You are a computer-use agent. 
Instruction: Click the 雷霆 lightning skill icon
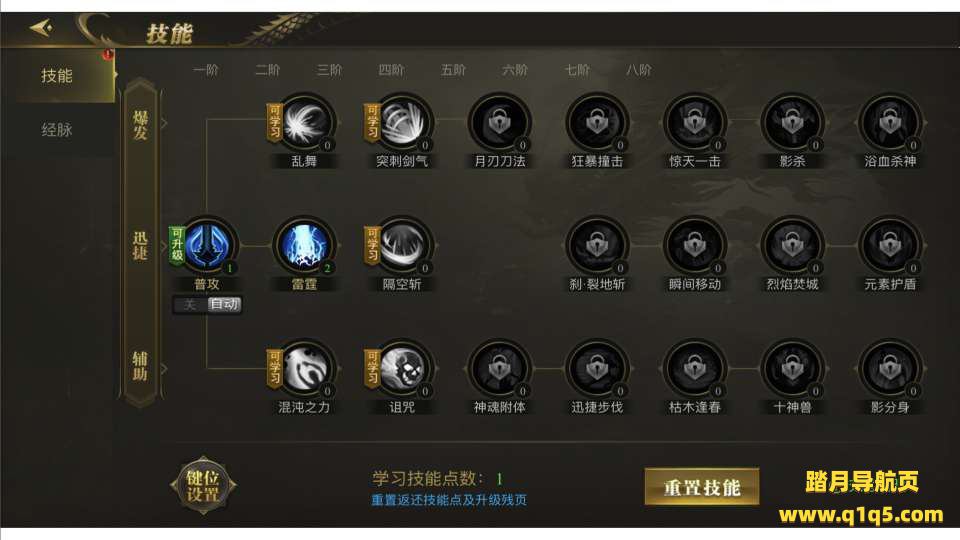(304, 246)
